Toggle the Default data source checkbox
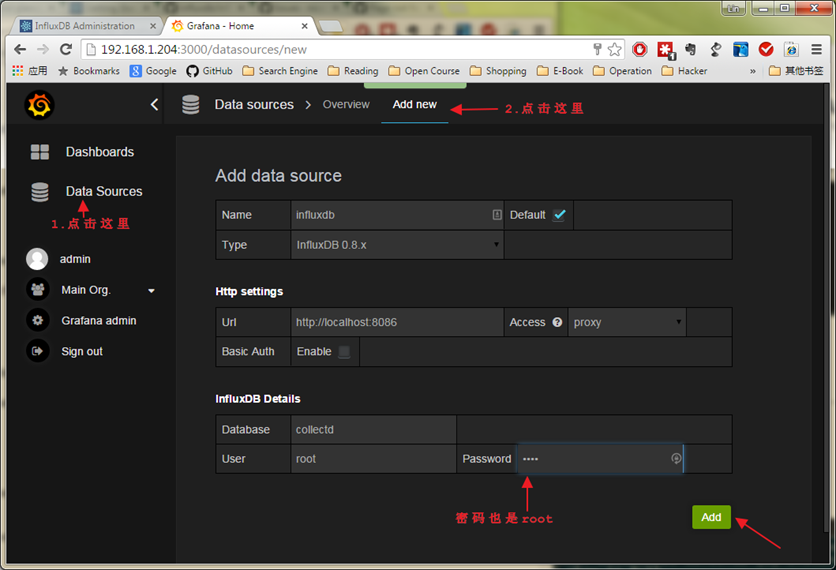This screenshot has width=836, height=570. pyautogui.click(x=559, y=215)
